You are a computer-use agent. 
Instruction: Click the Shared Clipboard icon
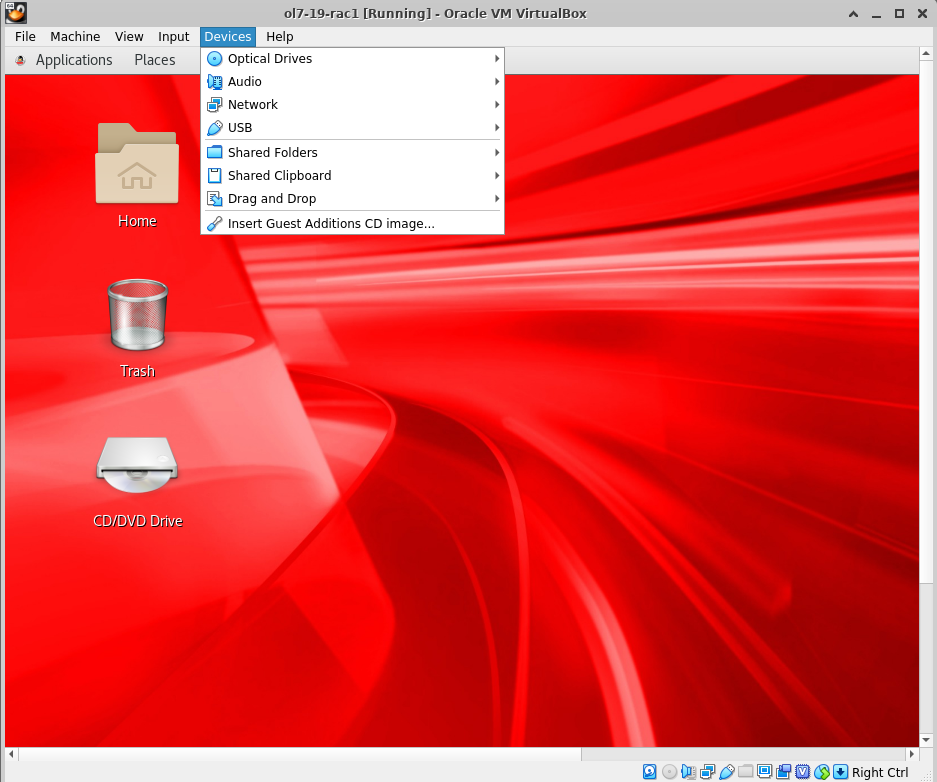(214, 175)
